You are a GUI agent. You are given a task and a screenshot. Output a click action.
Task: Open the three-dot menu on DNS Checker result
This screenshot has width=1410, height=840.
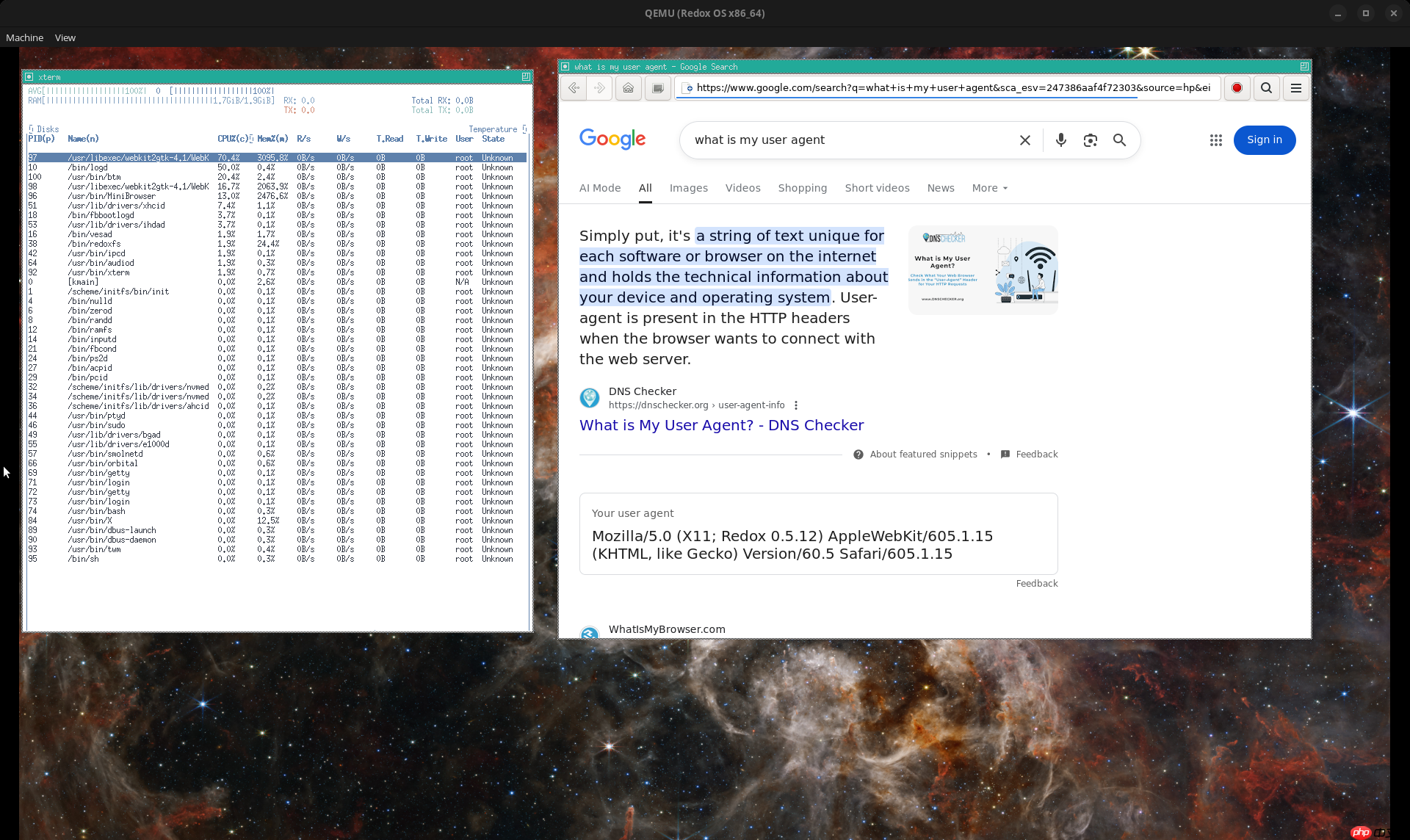tap(795, 405)
